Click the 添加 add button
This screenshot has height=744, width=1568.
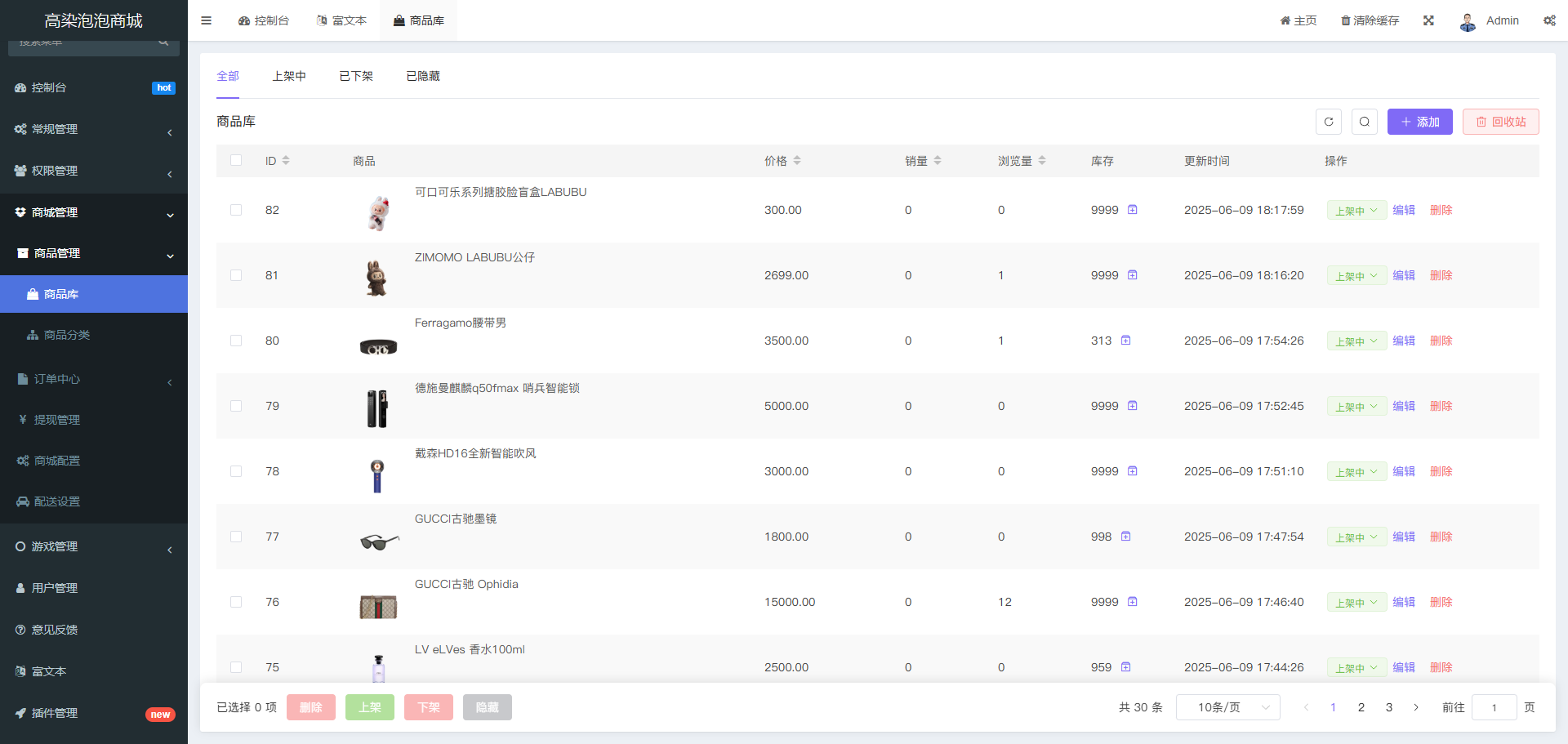pyautogui.click(x=1420, y=122)
